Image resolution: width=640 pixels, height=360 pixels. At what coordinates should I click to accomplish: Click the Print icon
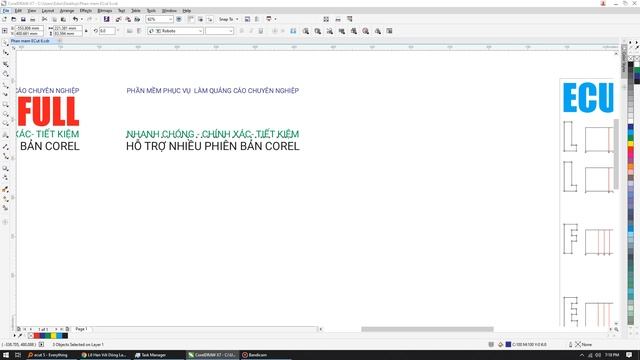32,19
